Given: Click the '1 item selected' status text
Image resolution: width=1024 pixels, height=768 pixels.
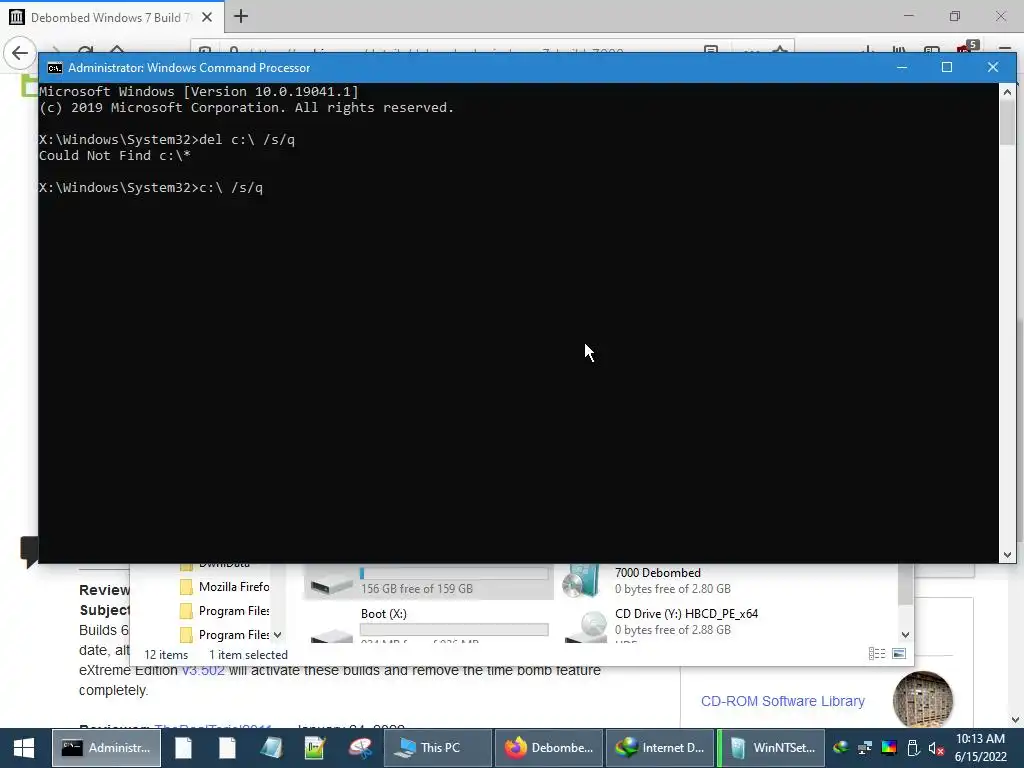Looking at the screenshot, I should (248, 655).
